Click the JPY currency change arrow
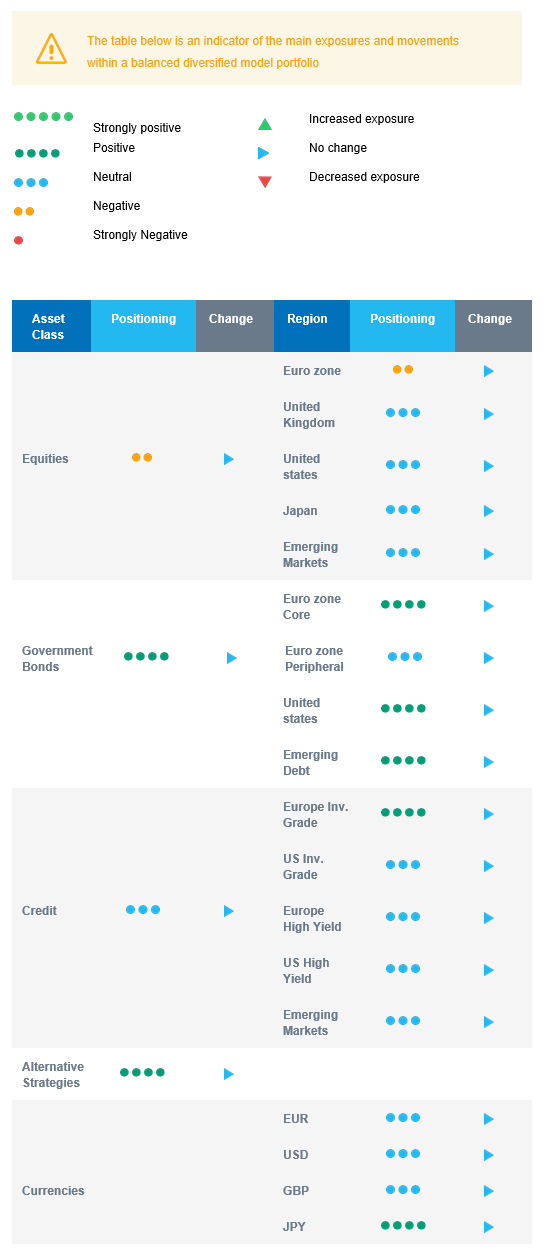 [x=489, y=1227]
